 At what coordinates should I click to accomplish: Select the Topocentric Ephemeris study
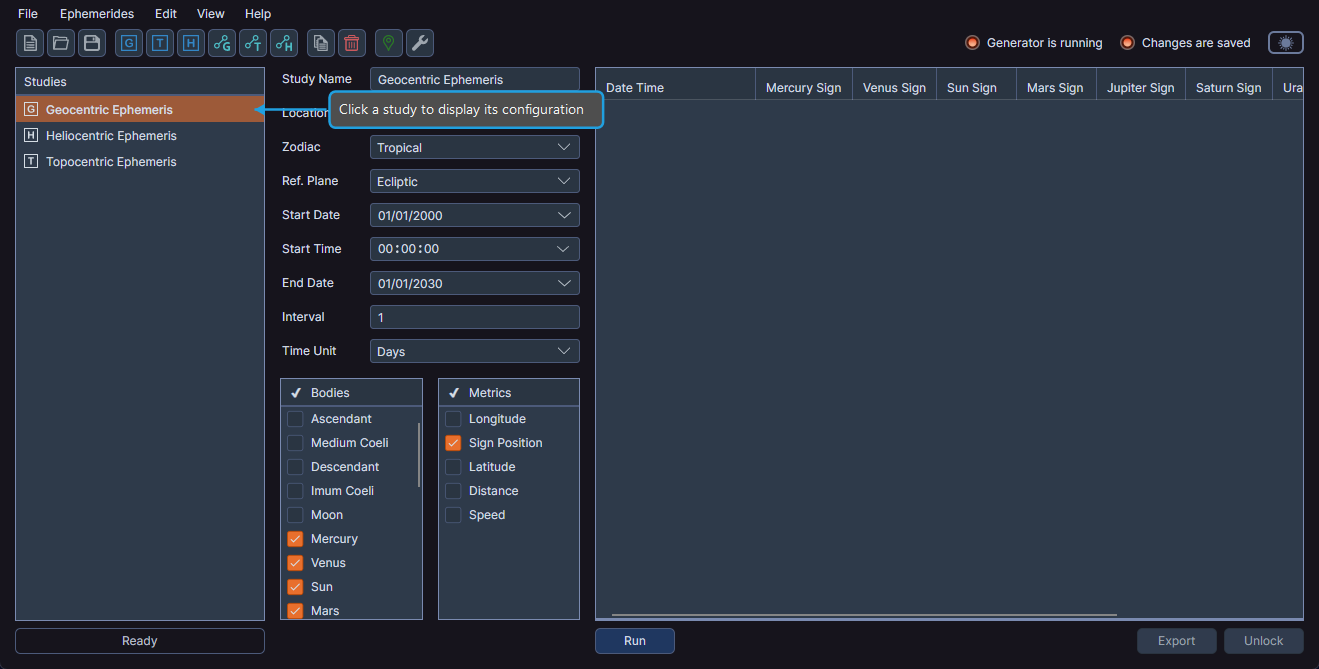[x=110, y=162]
